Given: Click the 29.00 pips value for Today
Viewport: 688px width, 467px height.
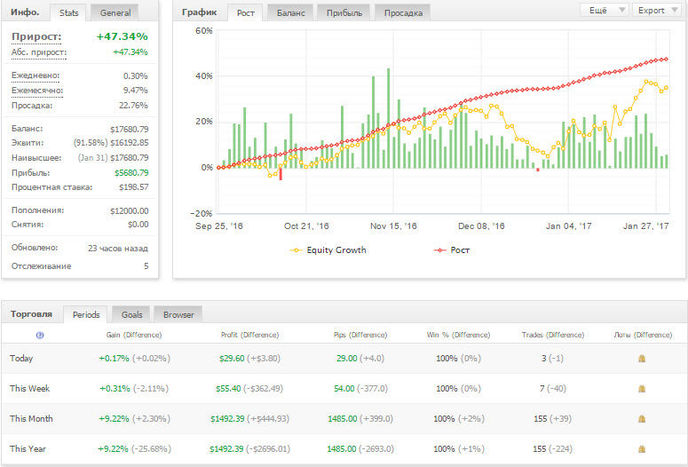Looking at the screenshot, I should pos(347,359).
